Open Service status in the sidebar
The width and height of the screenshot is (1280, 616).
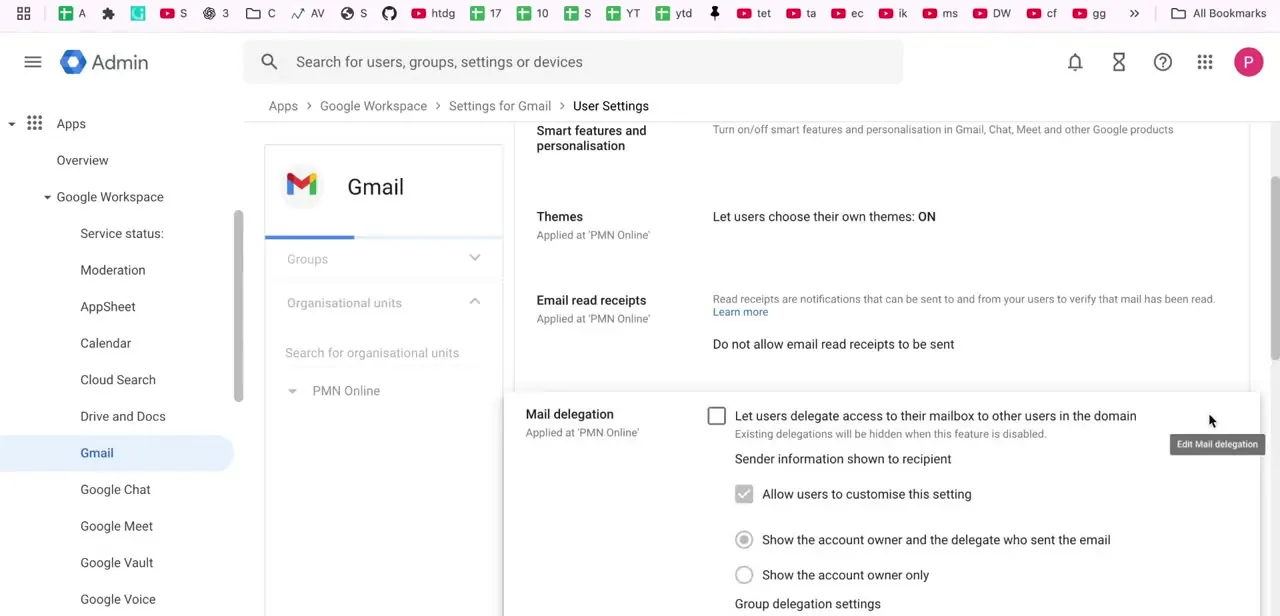(x=122, y=233)
